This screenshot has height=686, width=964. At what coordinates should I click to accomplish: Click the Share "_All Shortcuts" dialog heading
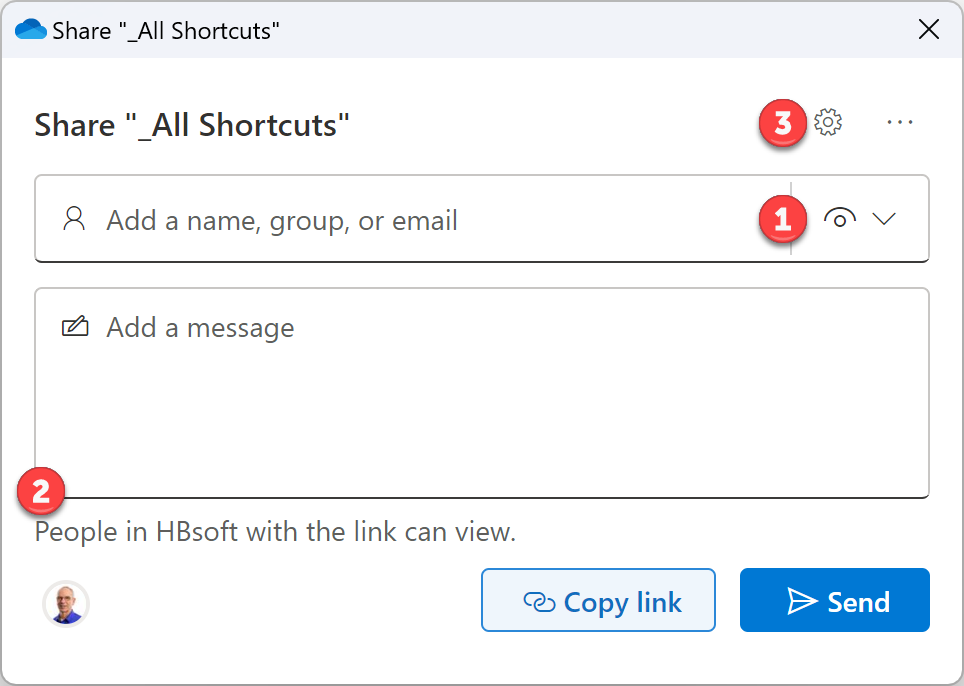(192, 125)
